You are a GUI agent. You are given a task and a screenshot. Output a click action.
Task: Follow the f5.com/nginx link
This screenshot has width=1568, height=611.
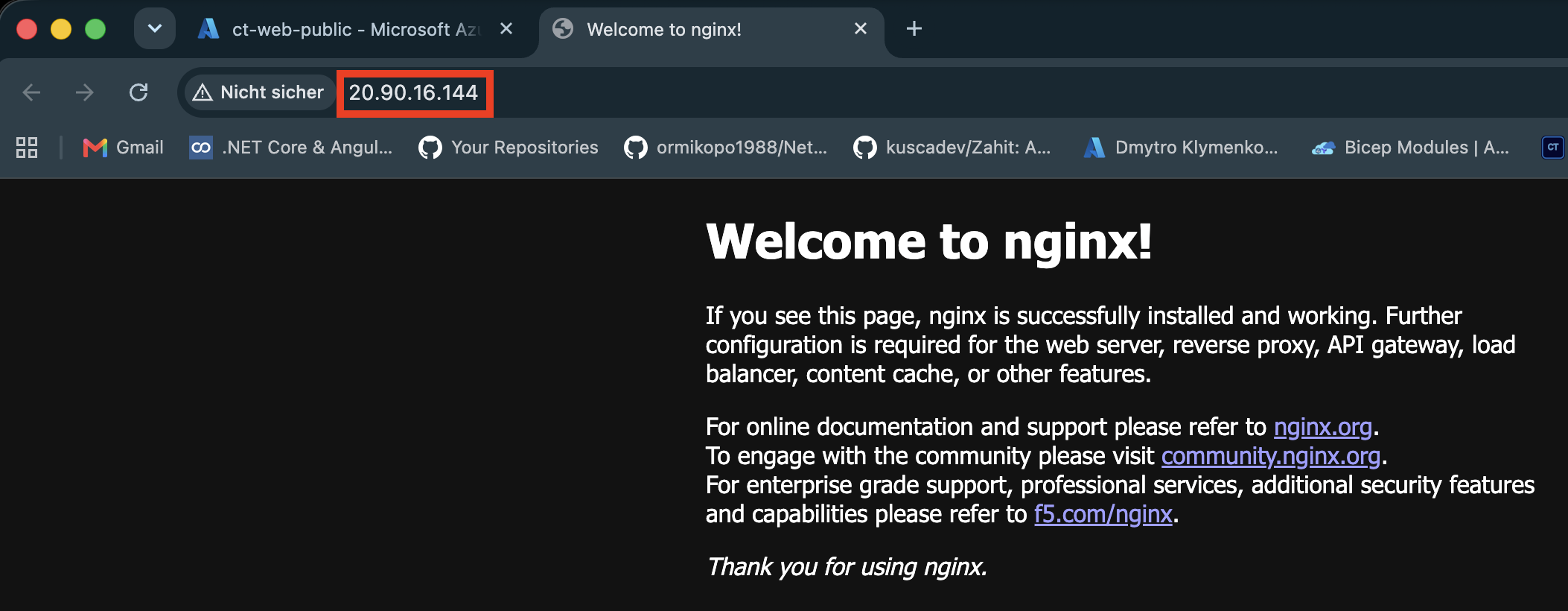(x=1103, y=514)
